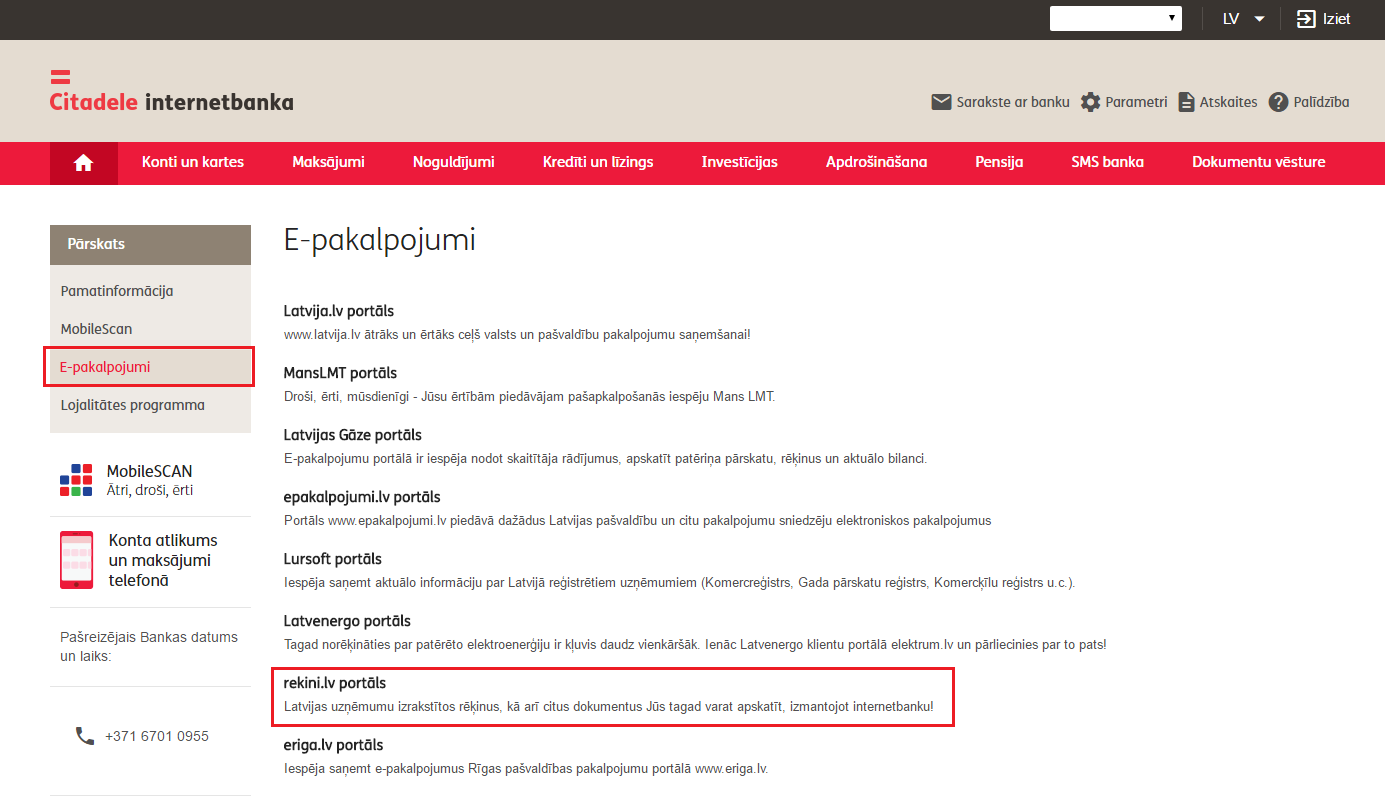1385x803 pixels.
Task: Open the Latvenergo portāls link
Action: coord(347,621)
